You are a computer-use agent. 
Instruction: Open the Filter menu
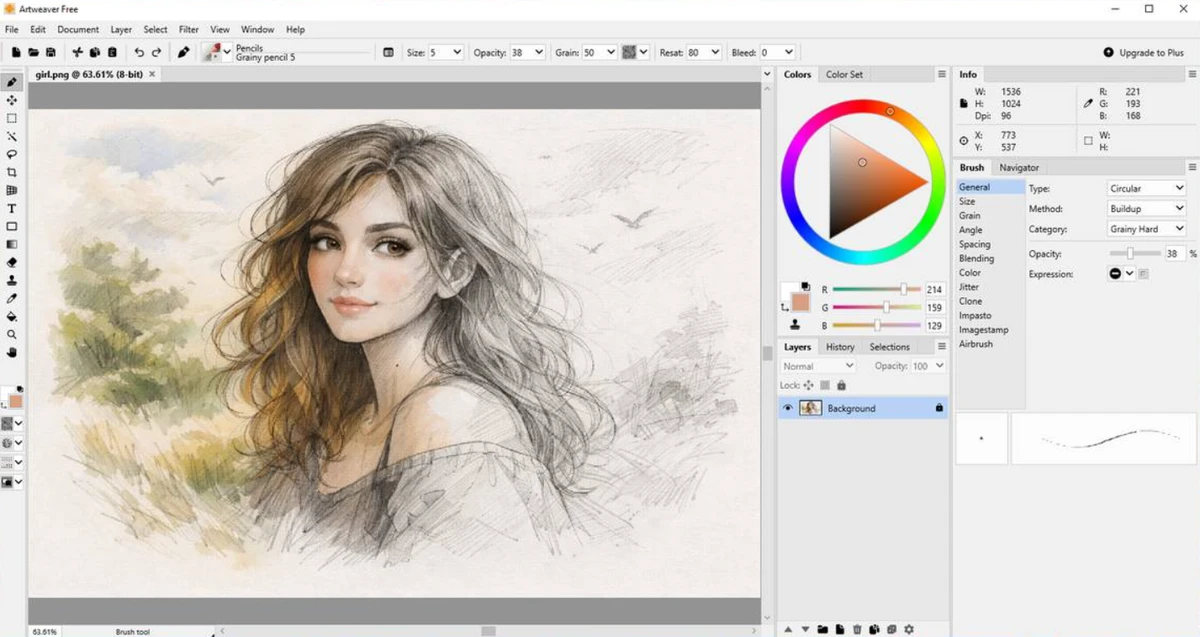coord(189,30)
